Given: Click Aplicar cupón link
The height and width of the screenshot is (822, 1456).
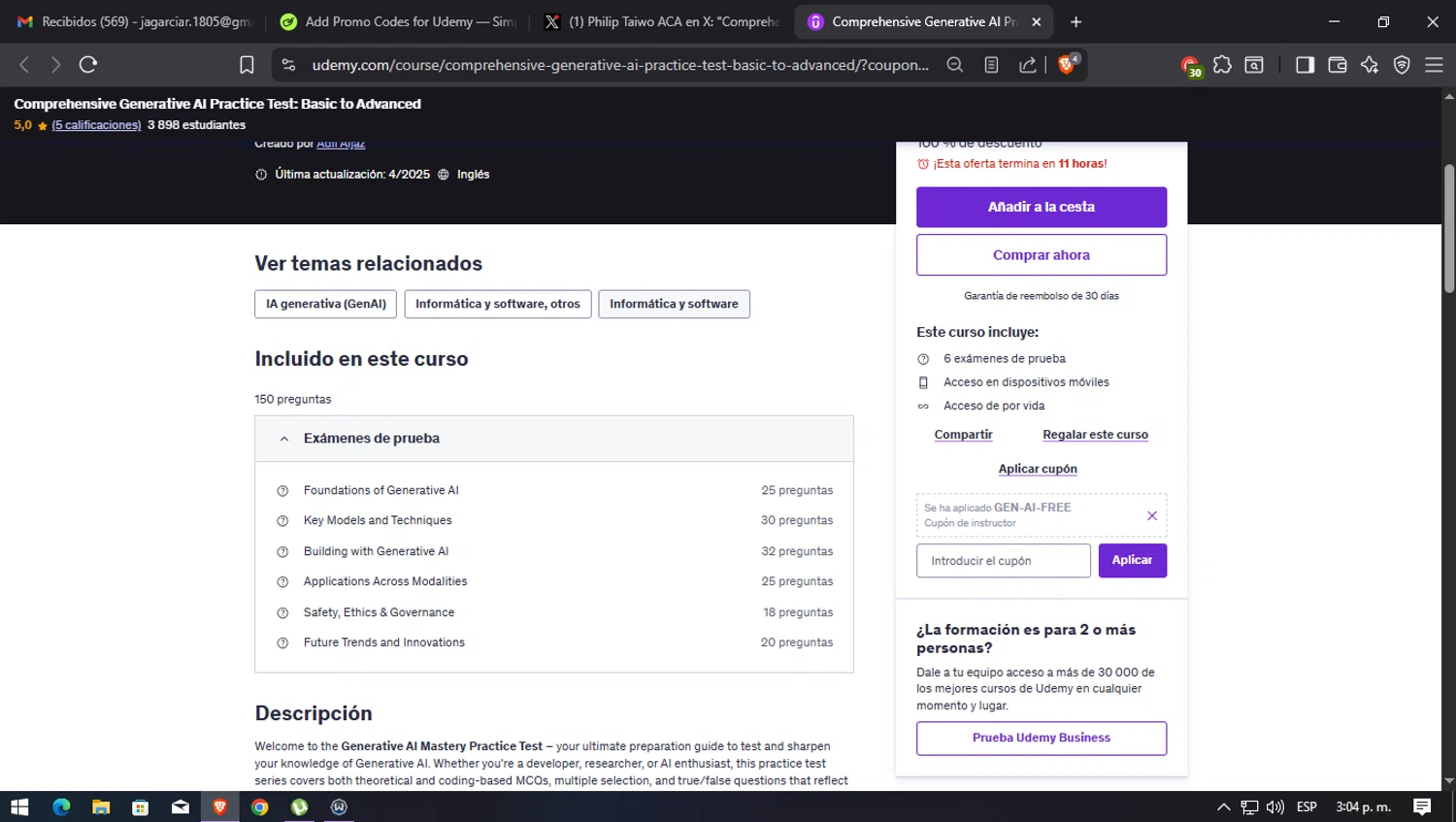Looking at the screenshot, I should 1038,469.
